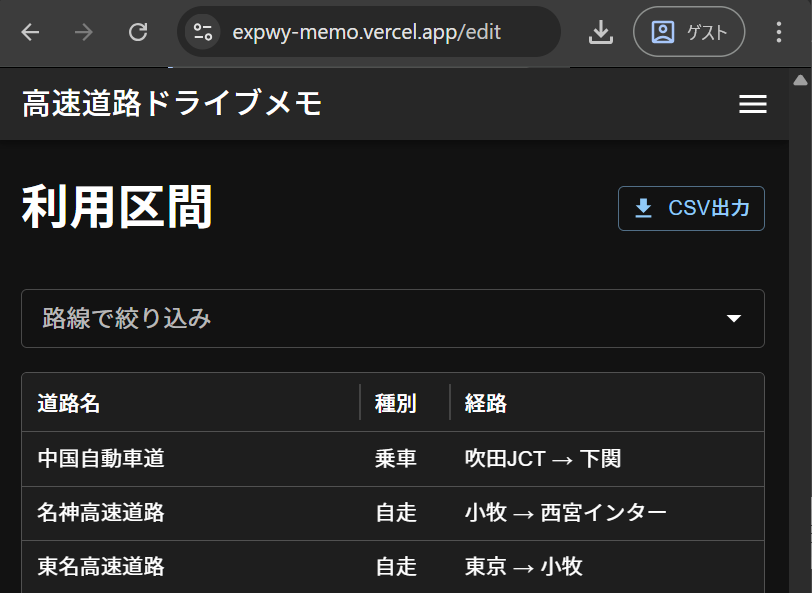
Task: Click the 高速道路ドライブメモ app title
Action: (172, 104)
